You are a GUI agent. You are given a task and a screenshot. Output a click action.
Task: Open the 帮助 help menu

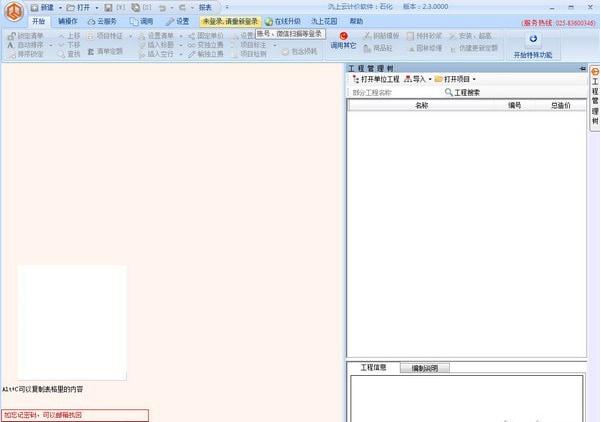356,21
